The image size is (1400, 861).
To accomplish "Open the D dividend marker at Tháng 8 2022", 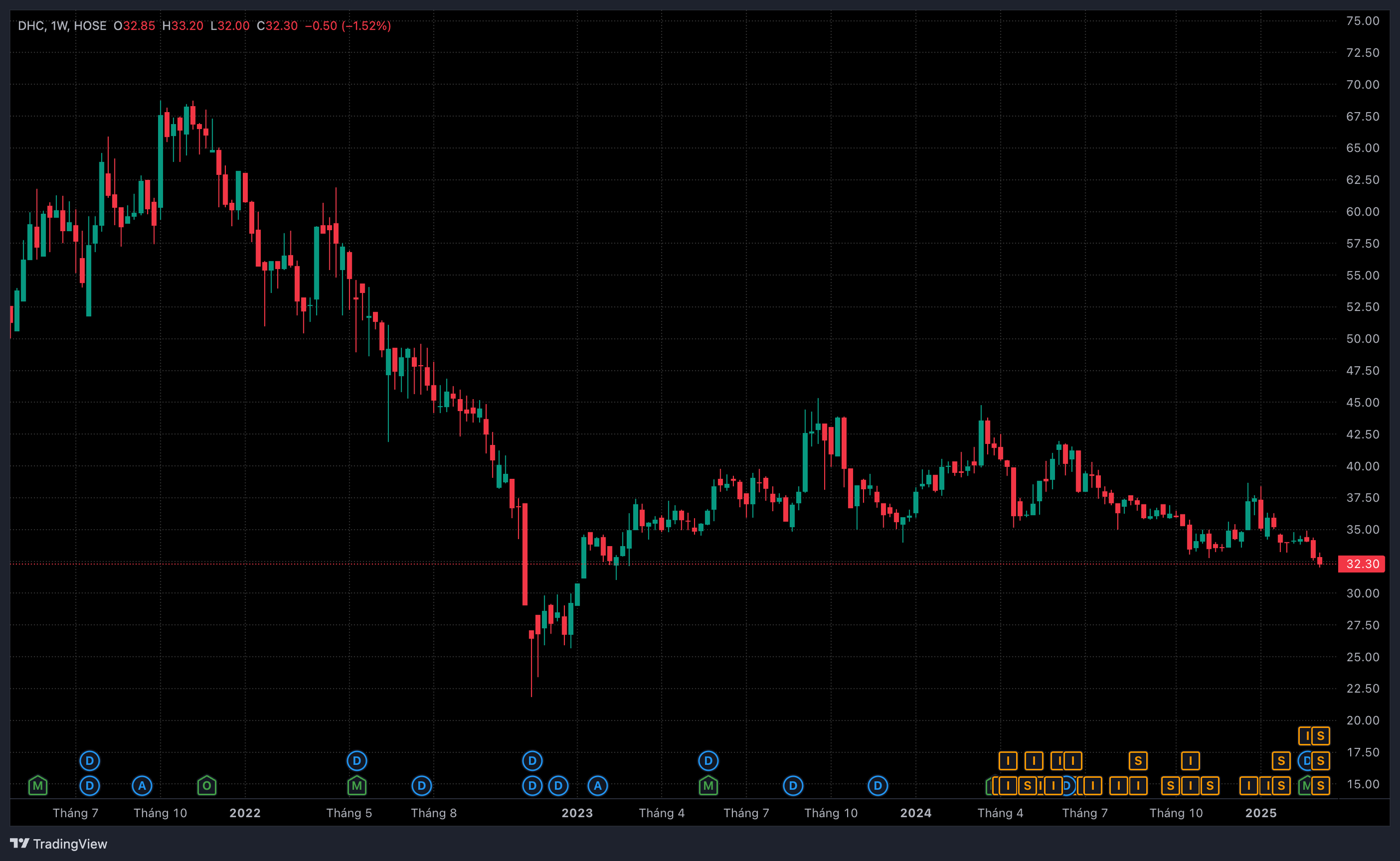I will pyautogui.click(x=422, y=786).
